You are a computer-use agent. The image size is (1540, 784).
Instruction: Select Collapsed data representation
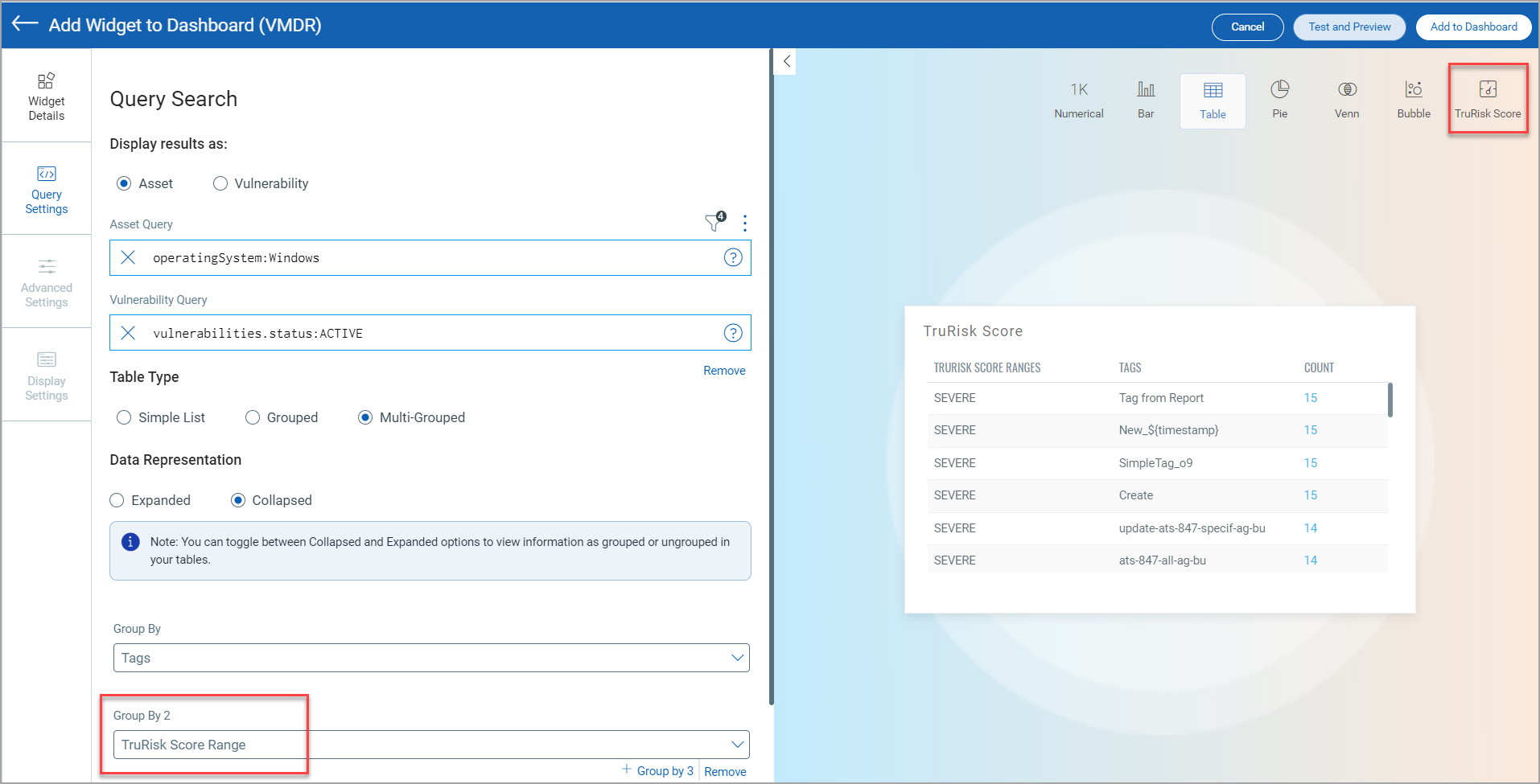point(238,500)
